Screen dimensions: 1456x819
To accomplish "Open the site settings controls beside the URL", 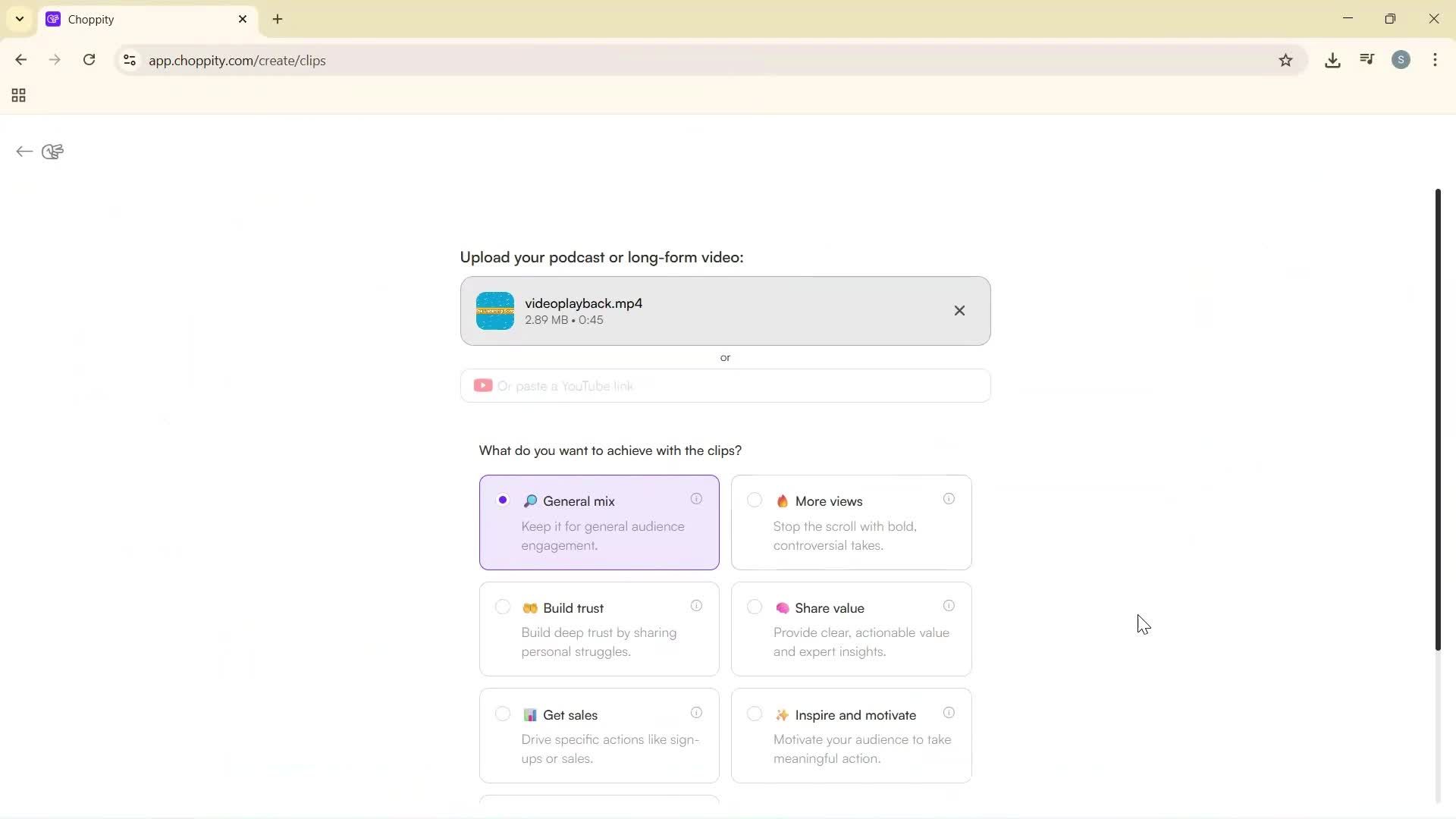I will point(129,61).
